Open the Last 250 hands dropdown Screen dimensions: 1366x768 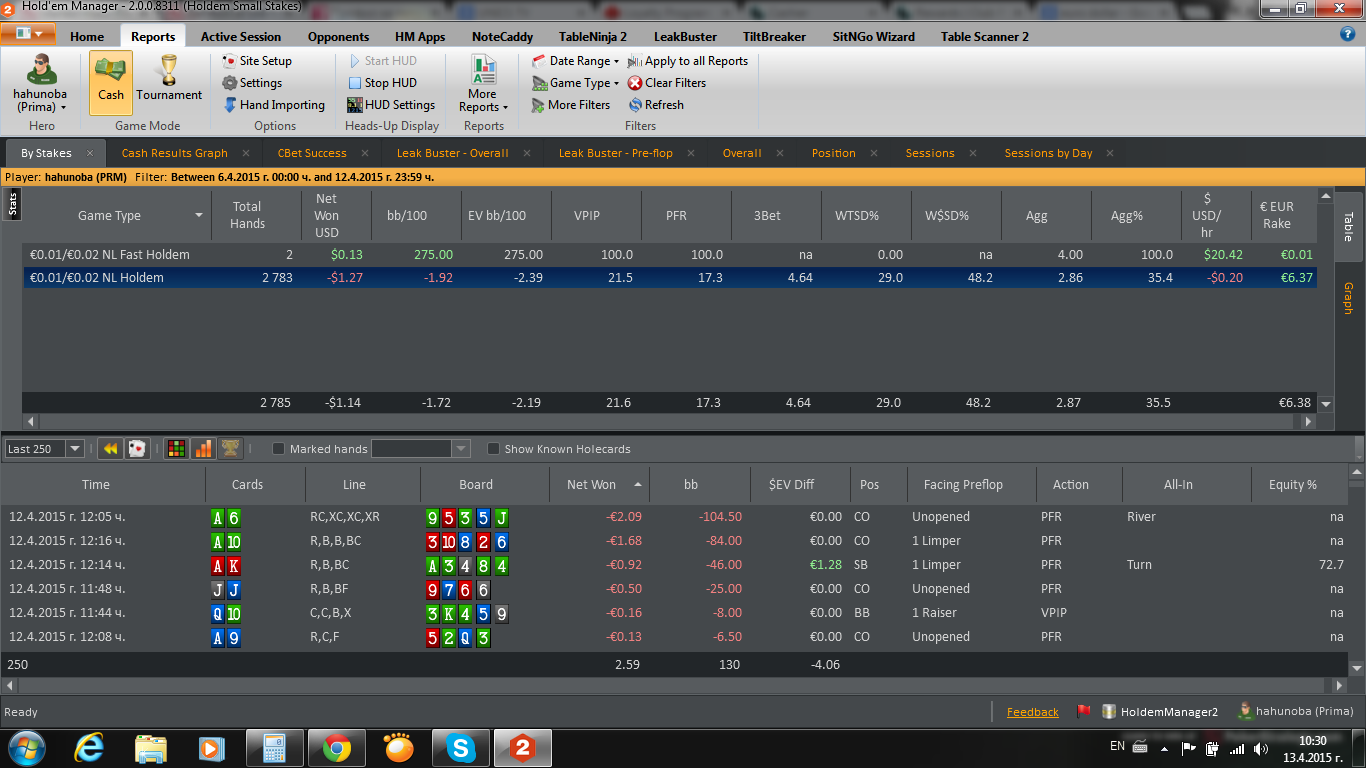pyautogui.click(x=75, y=449)
